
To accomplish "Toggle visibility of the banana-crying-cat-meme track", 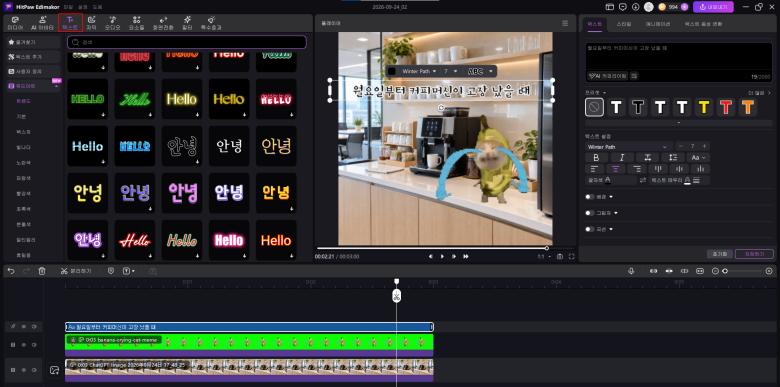I will pos(23,344).
